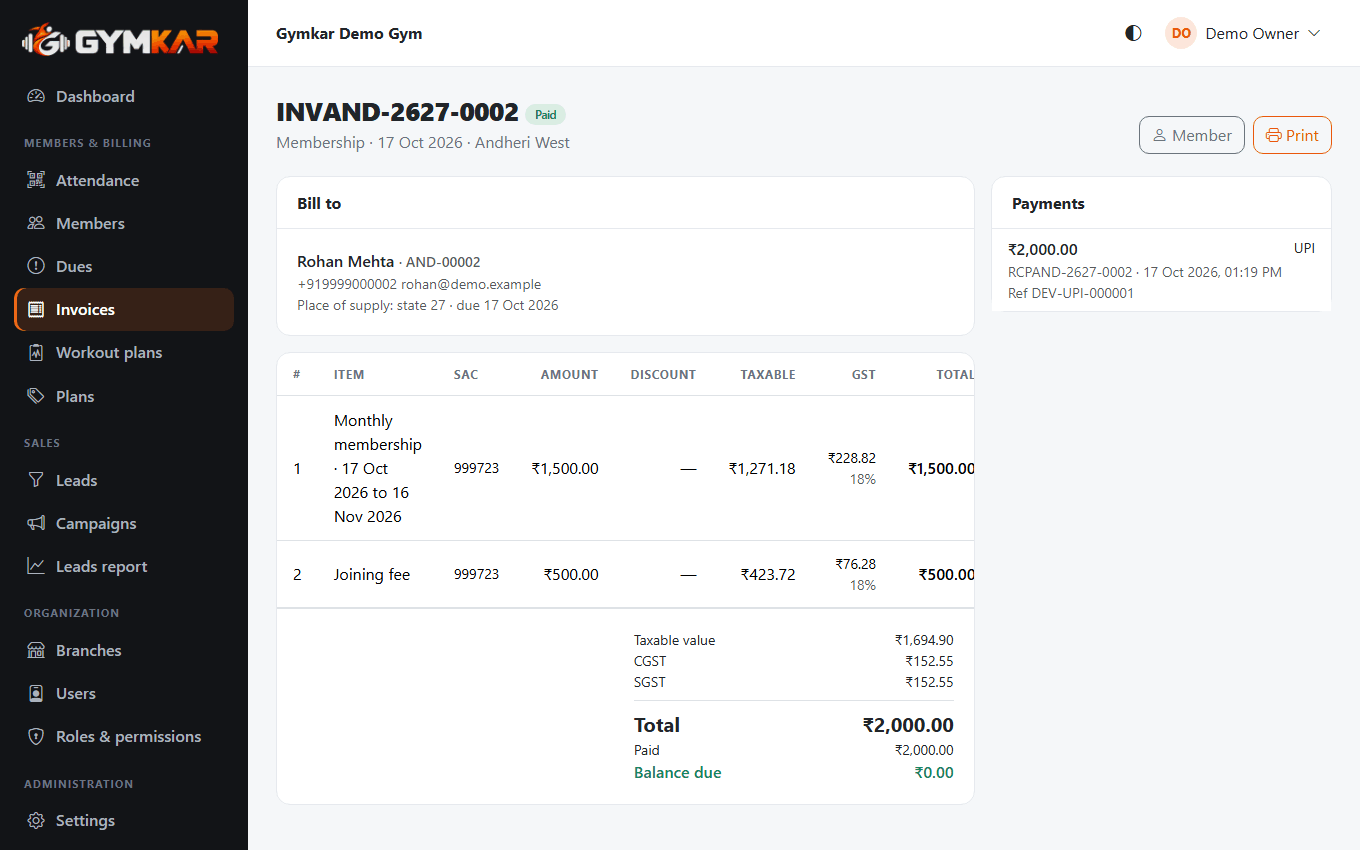Click Monthly membership item description
1360x850 pixels.
[378, 469]
